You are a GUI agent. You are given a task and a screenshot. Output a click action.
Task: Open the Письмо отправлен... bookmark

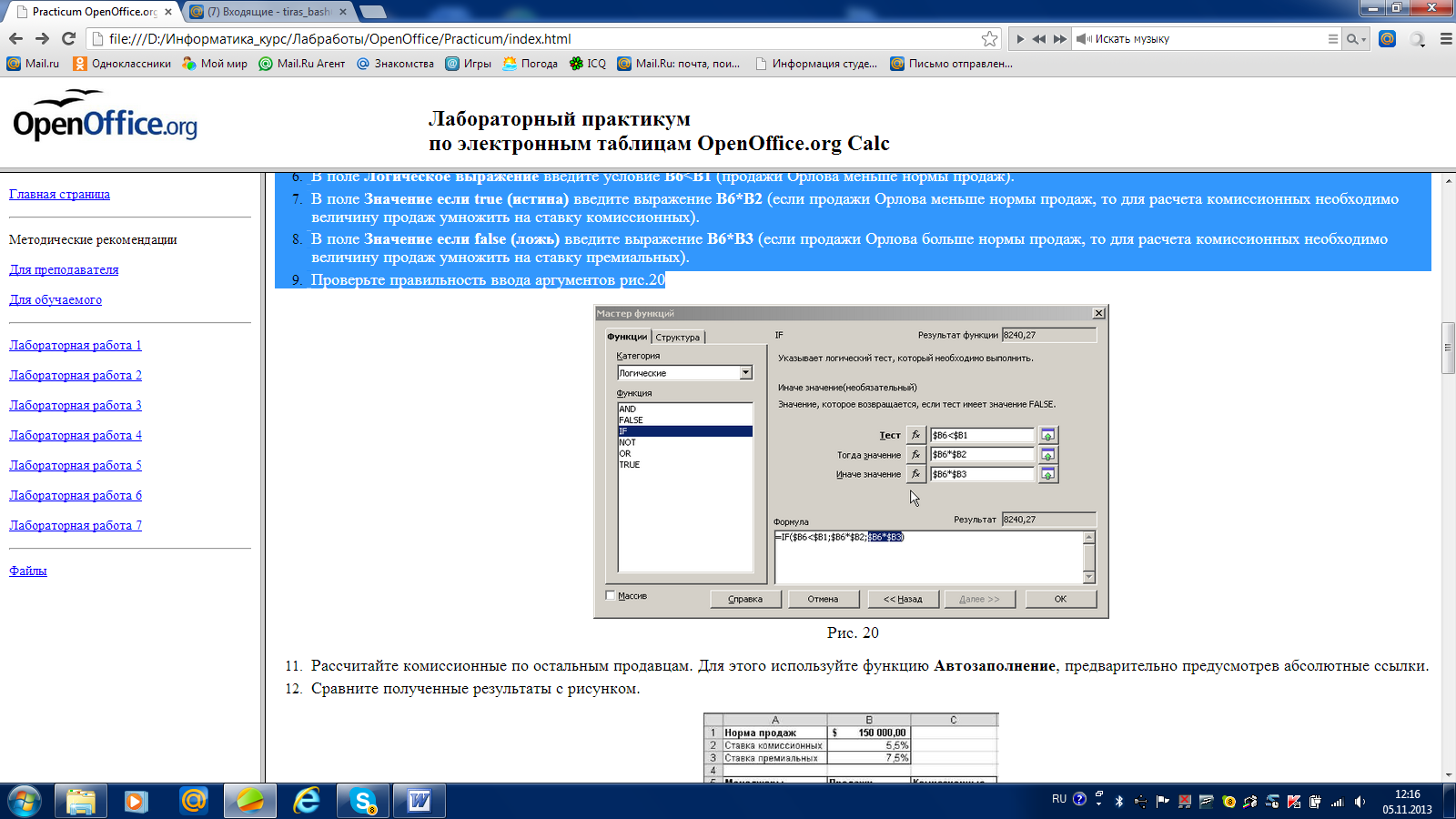point(951,64)
